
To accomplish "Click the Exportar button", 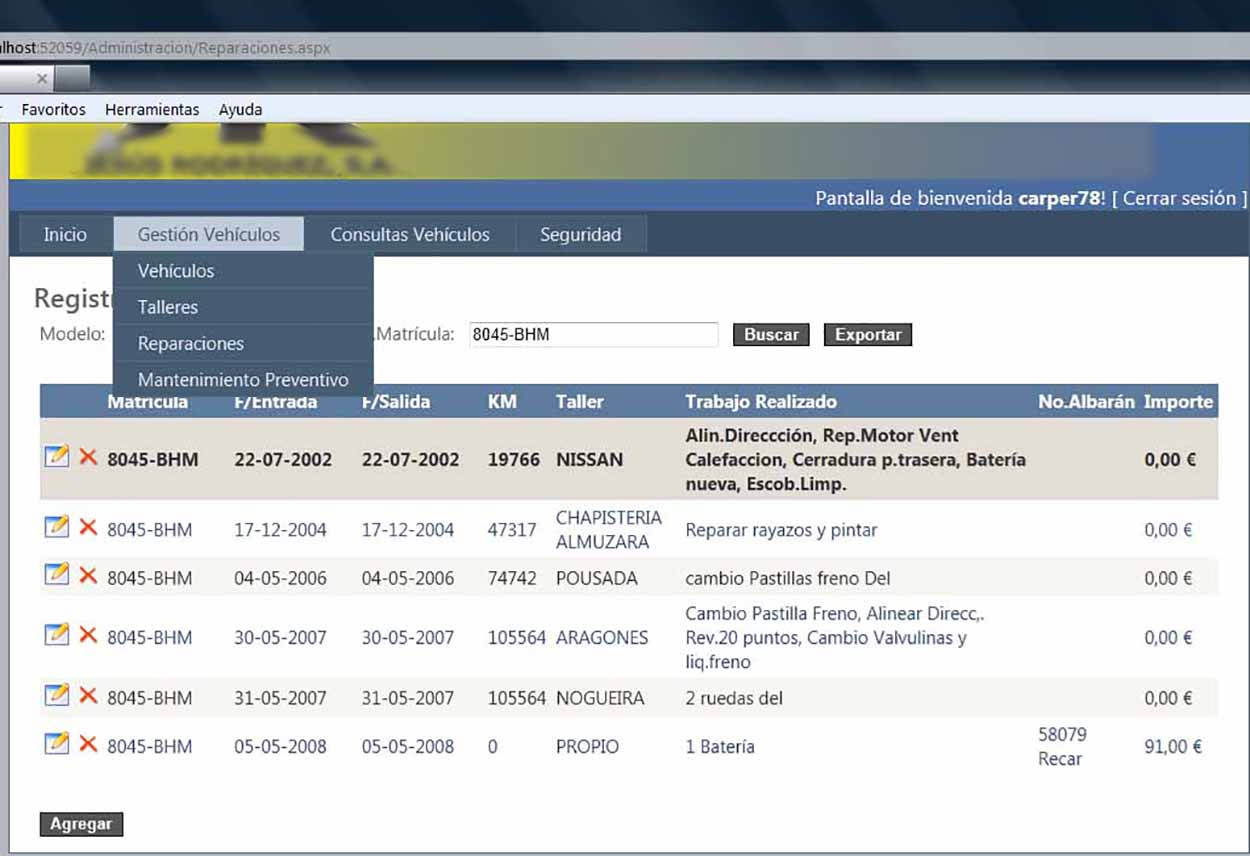I will pos(867,335).
